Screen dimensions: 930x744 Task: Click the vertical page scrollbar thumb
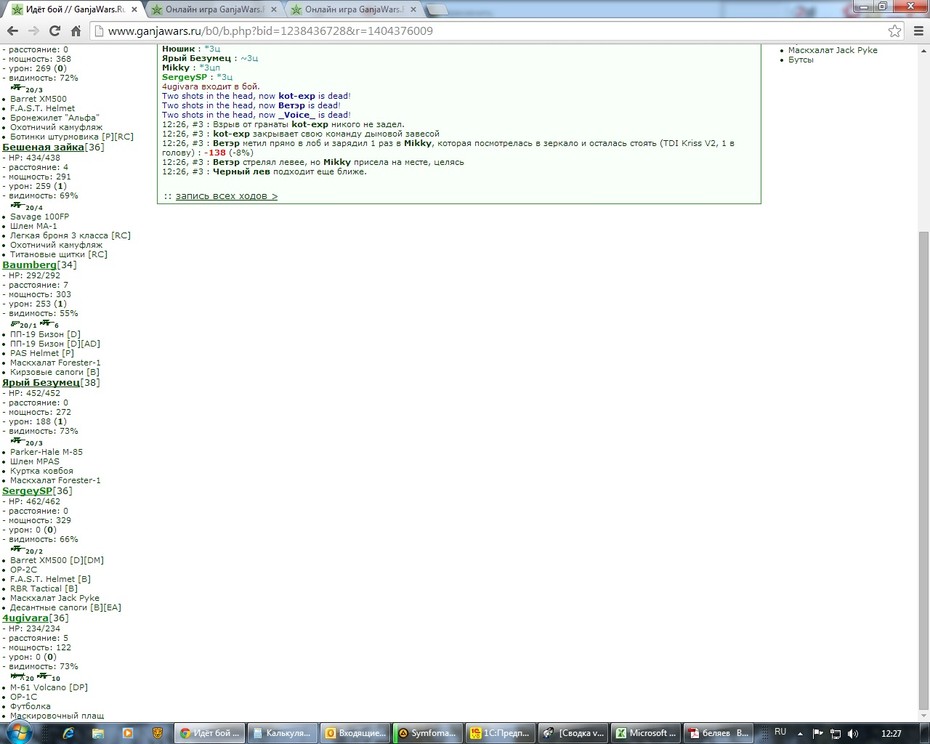923,469
